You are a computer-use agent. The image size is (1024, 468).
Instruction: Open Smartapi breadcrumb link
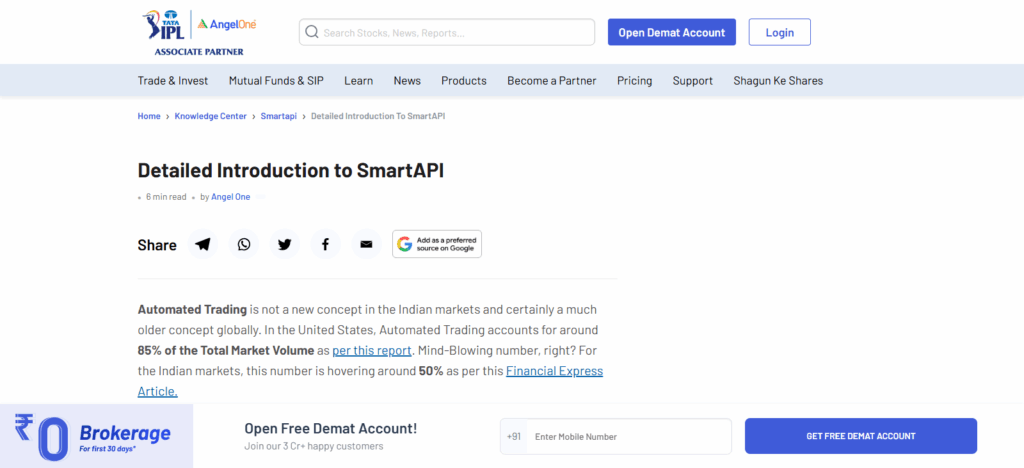coord(279,116)
